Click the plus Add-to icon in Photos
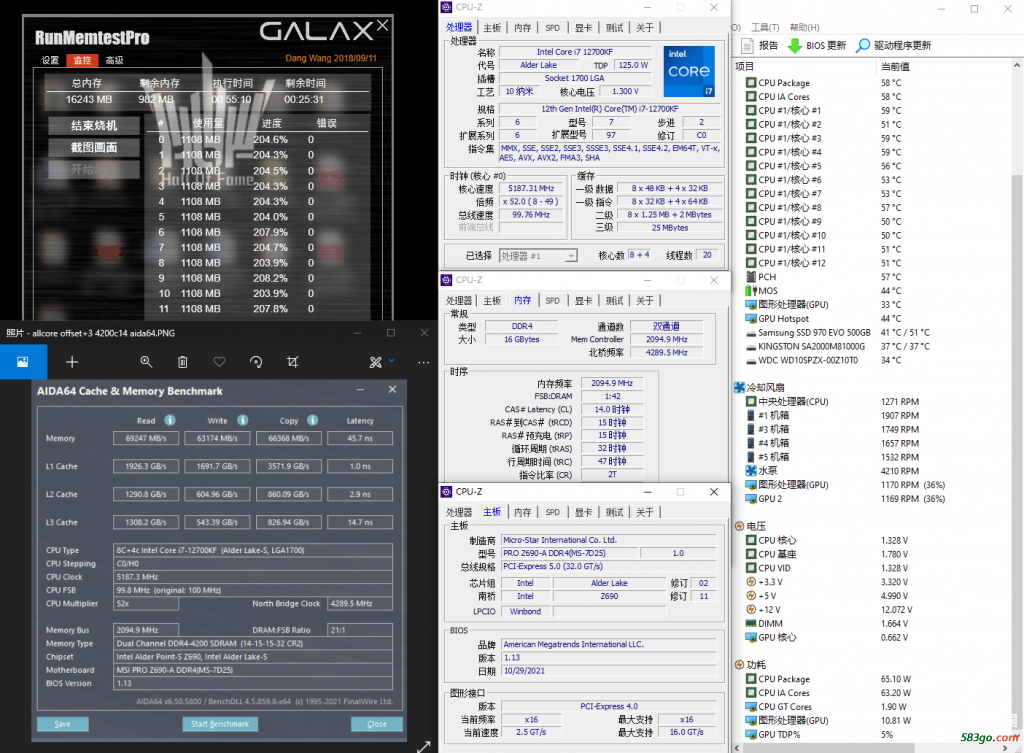Viewport: 1024px width, 753px height. tap(72, 362)
